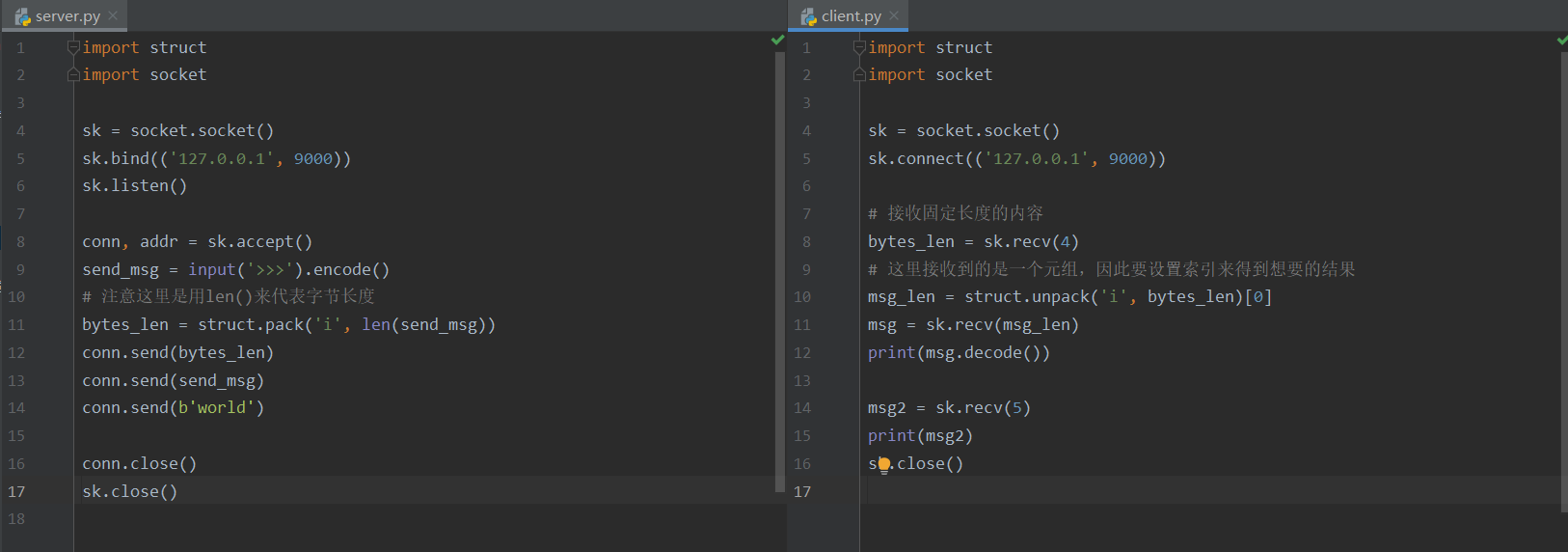Viewport: 1568px width, 552px height.
Task: Click 'sk.connect' line in client.py
Action: 1016,158
